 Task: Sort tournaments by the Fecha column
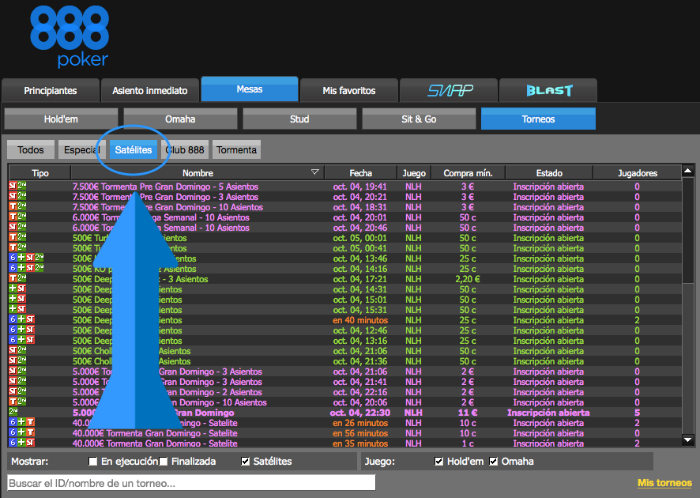(361, 173)
